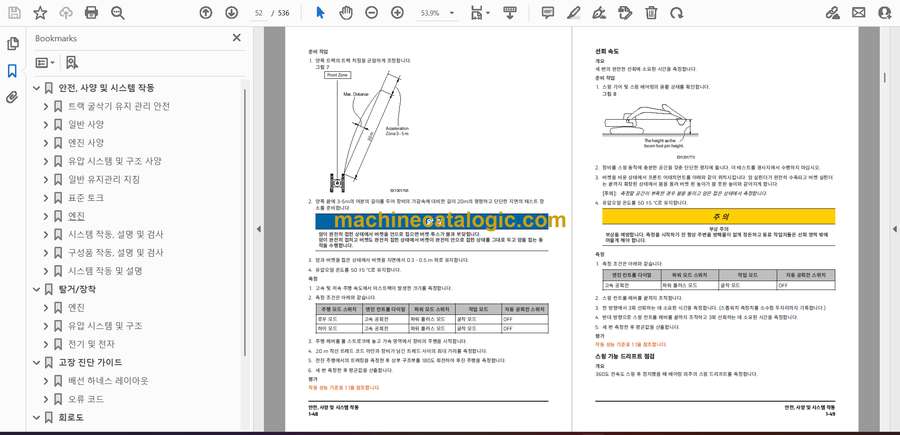Click the cloud upload icon
This screenshot has width=900, height=435.
point(66,13)
